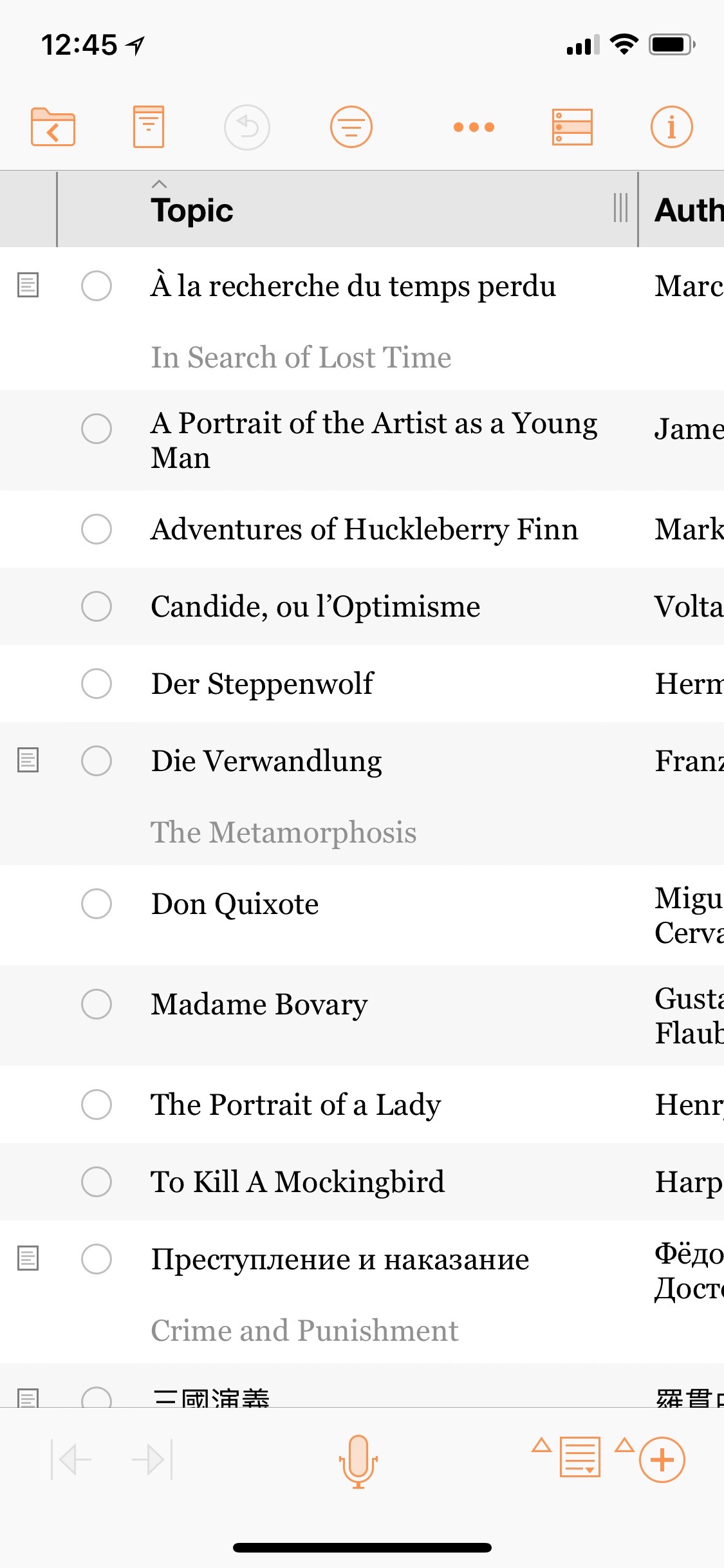The height and width of the screenshot is (1568, 724).
Task: Add new row with plus button
Action: pos(662,1460)
